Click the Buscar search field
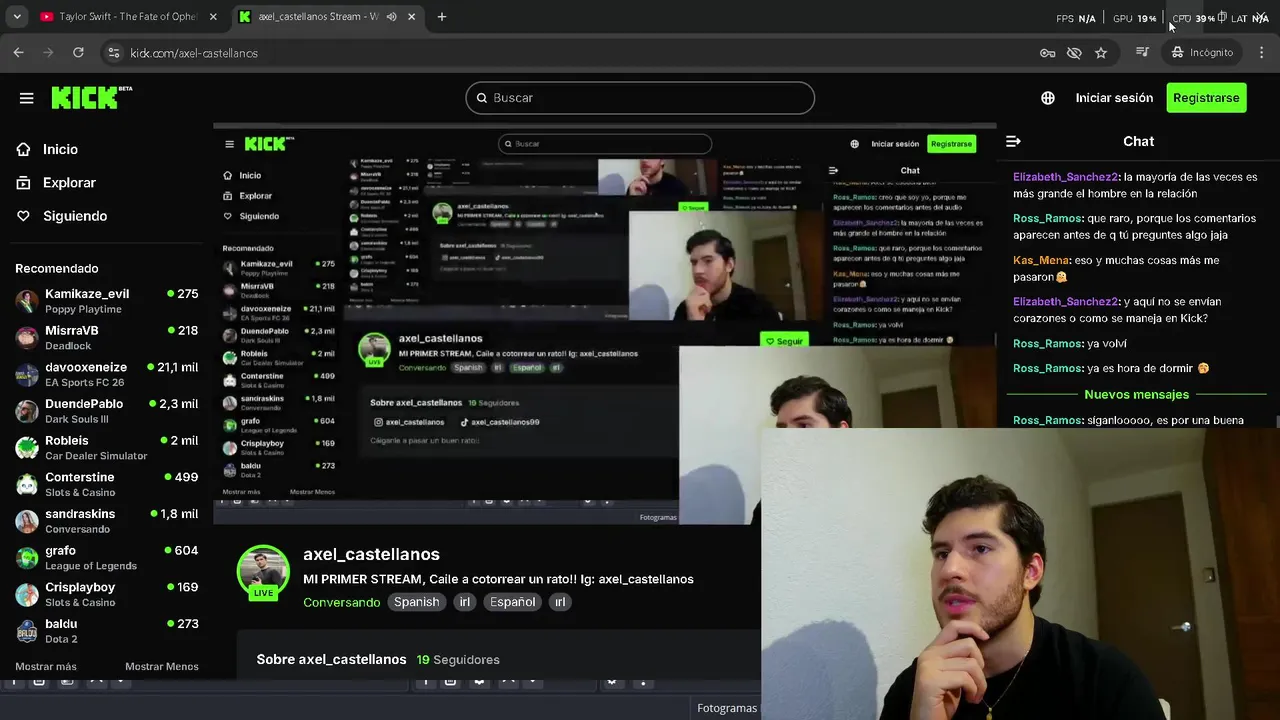Image resolution: width=1280 pixels, height=720 pixels. (640, 98)
